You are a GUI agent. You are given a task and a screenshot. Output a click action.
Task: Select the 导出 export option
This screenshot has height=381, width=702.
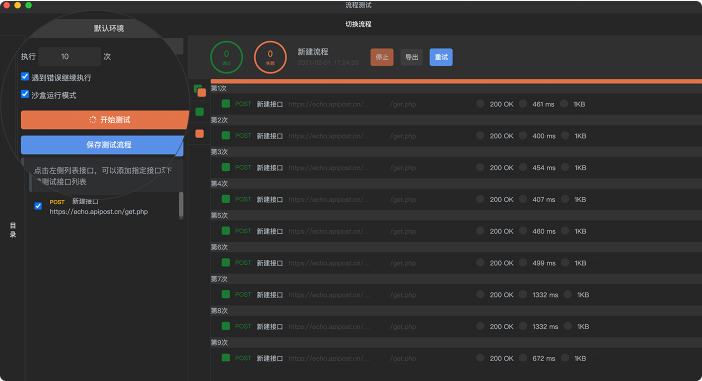coord(411,57)
